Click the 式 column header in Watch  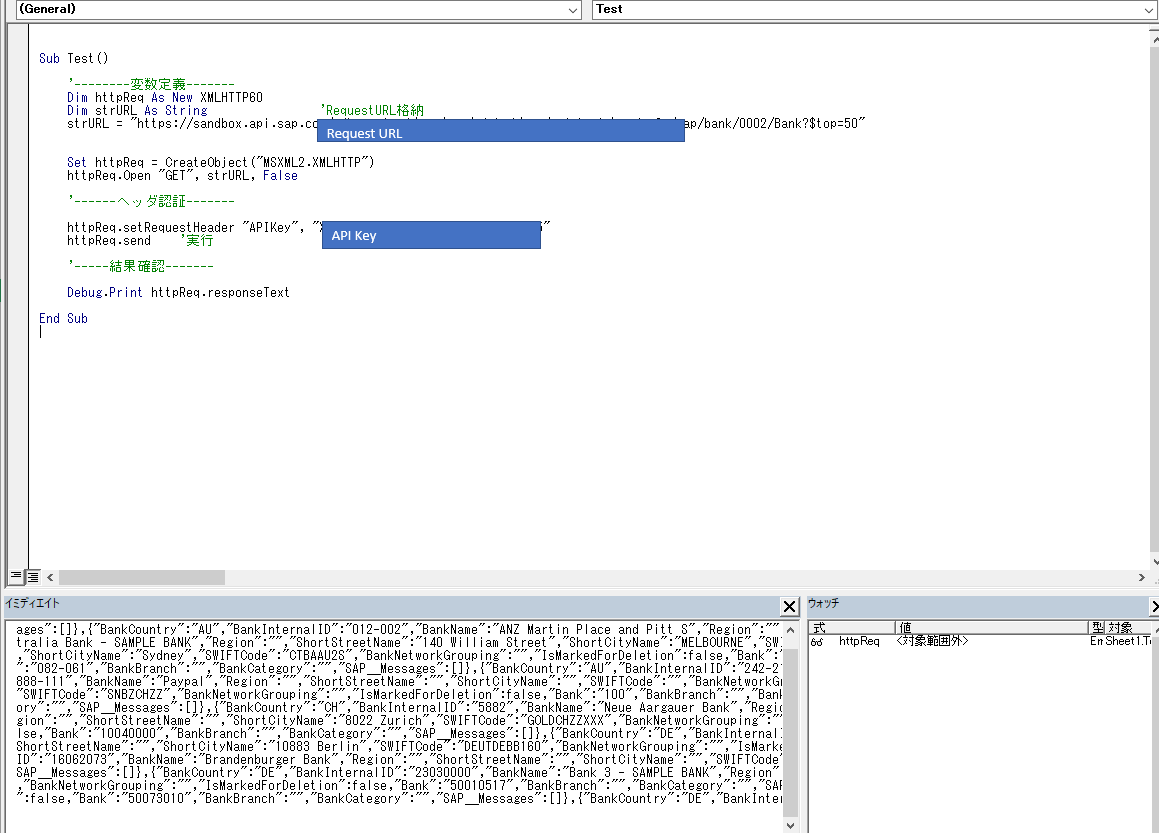tap(852, 628)
